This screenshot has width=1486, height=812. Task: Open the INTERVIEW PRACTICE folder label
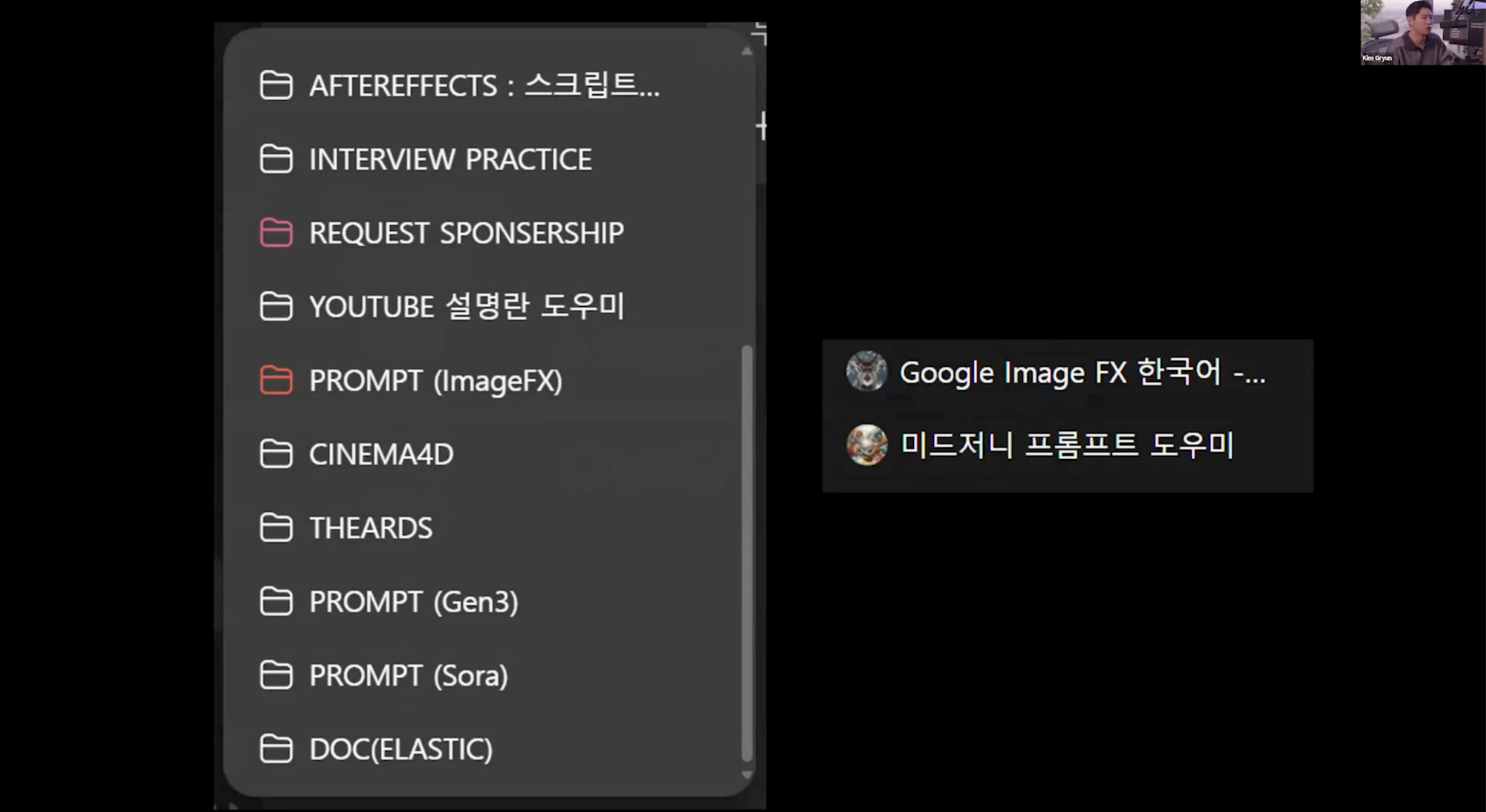[450, 159]
